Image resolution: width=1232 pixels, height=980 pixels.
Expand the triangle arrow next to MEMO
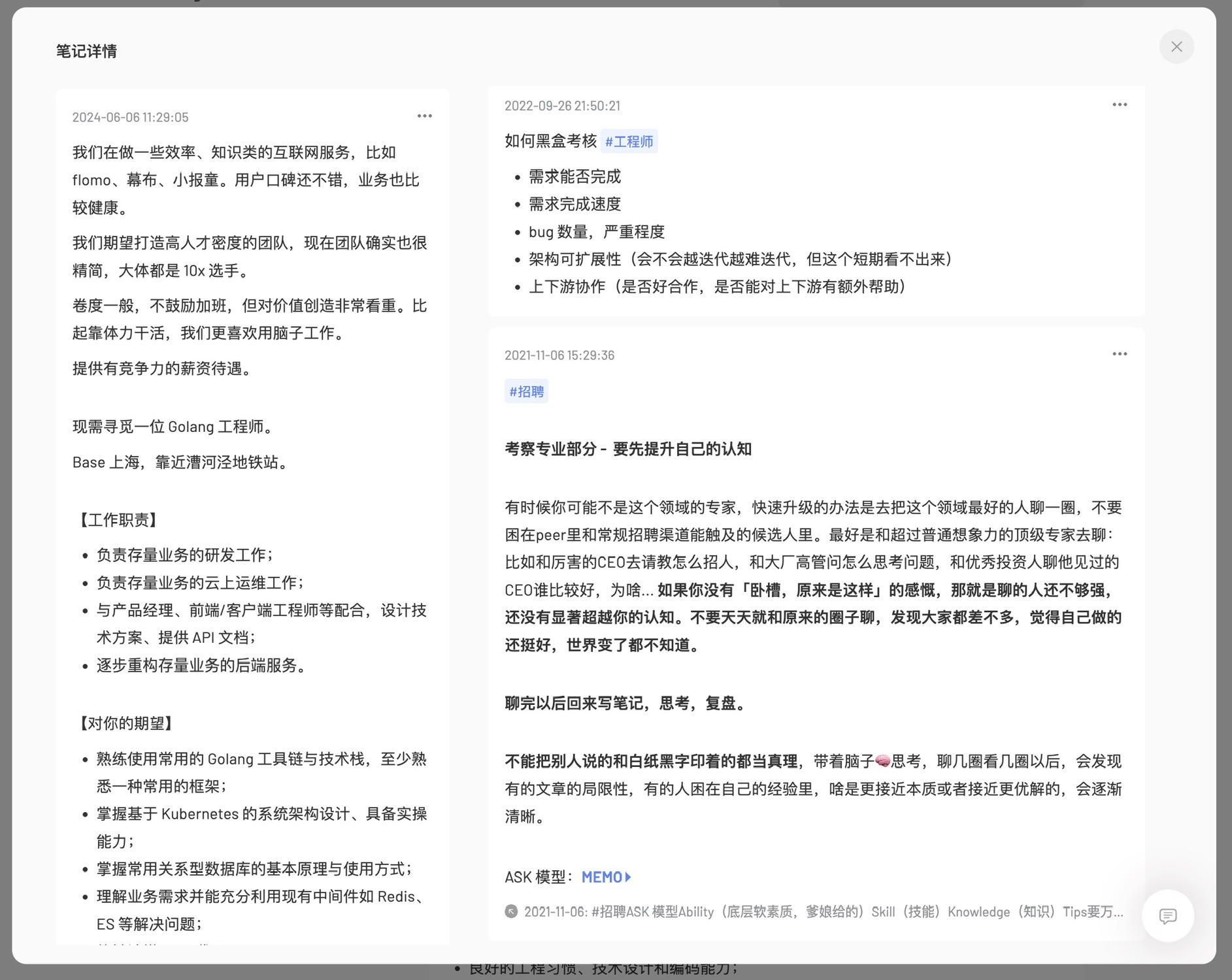[x=628, y=877]
